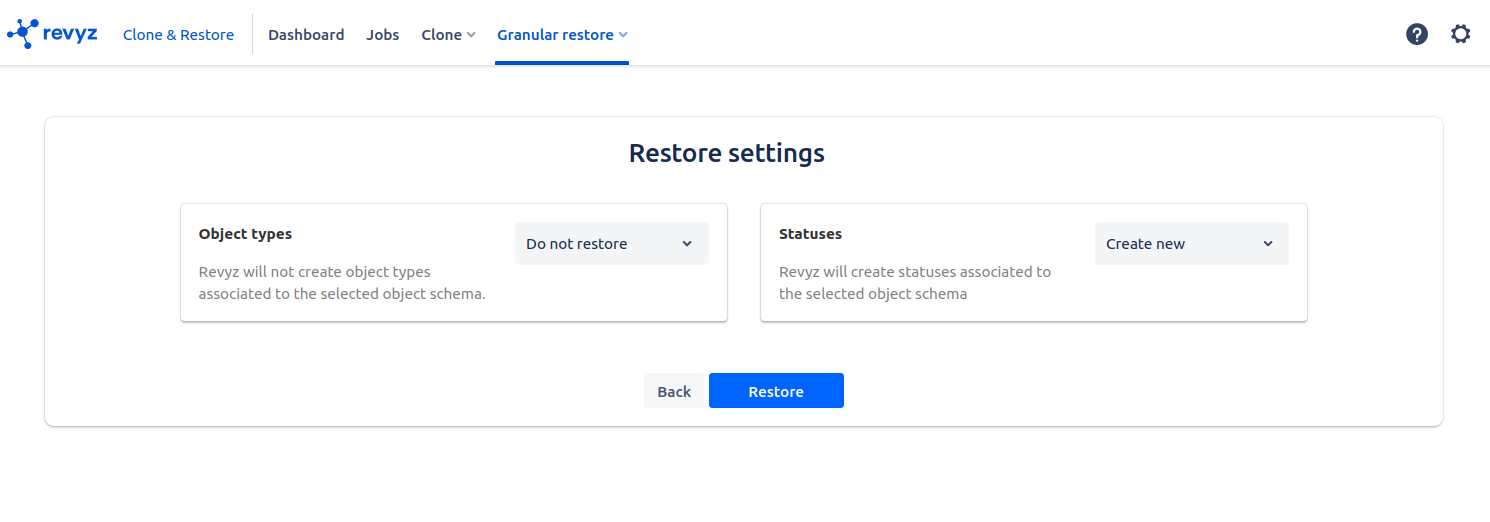Click the Statuses label

point(810,234)
